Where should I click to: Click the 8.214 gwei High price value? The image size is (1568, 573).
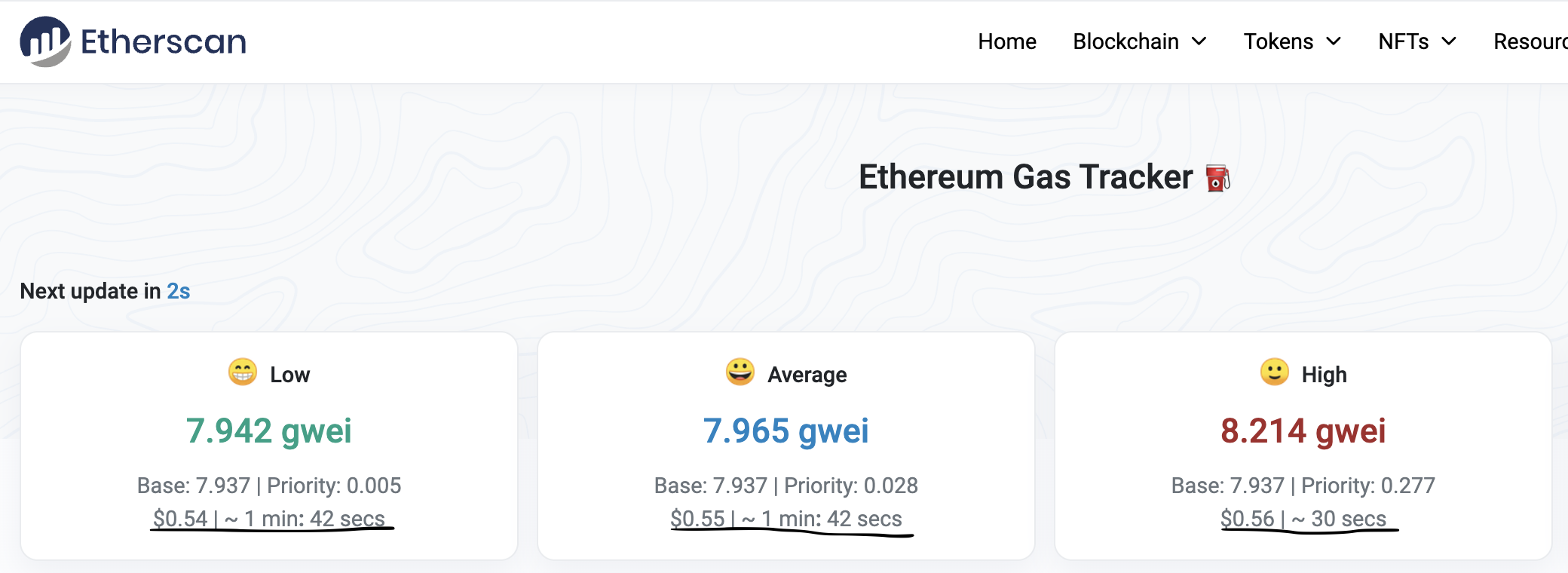coord(1303,431)
